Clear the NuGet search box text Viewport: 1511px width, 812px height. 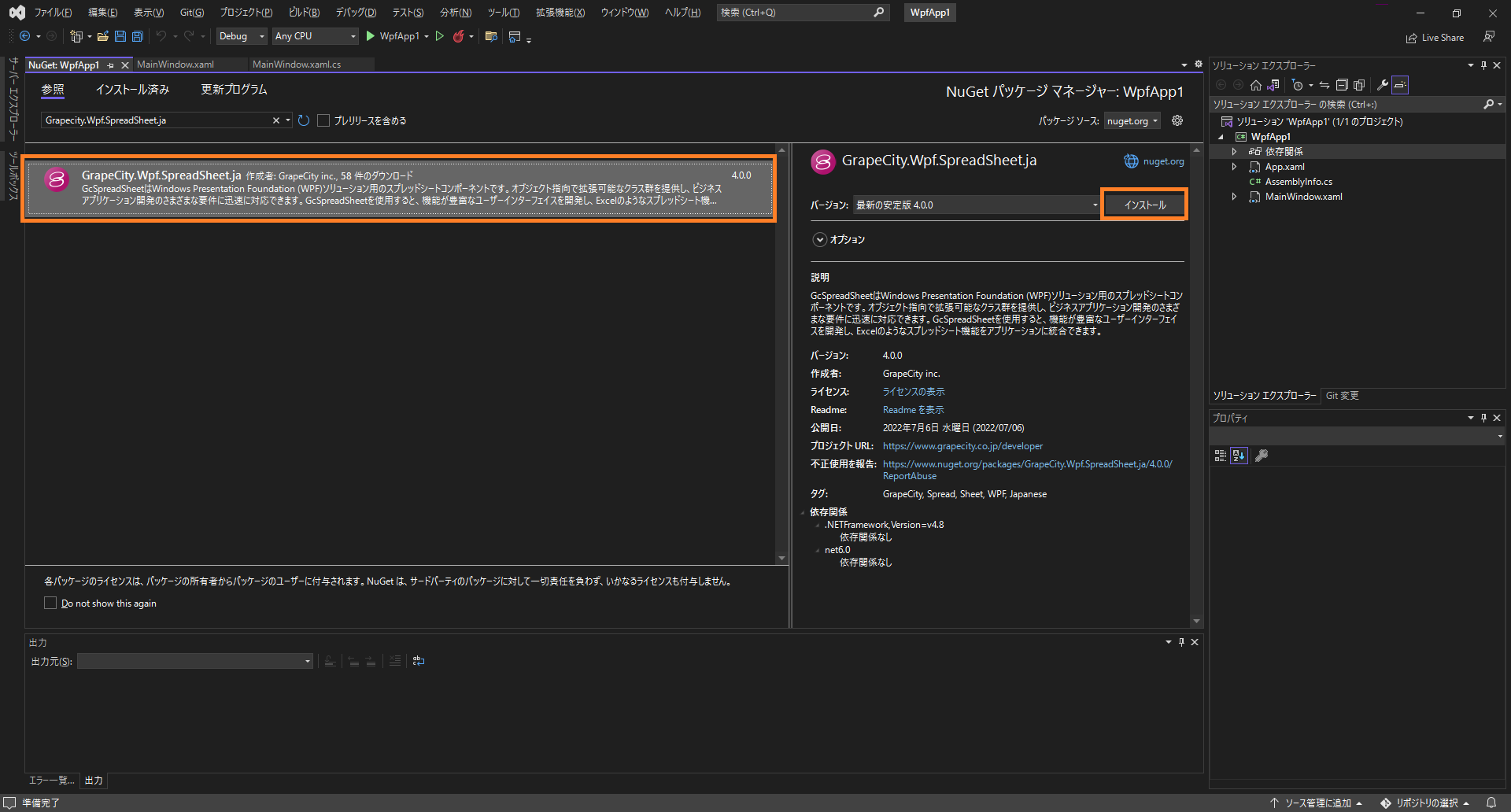coord(275,120)
